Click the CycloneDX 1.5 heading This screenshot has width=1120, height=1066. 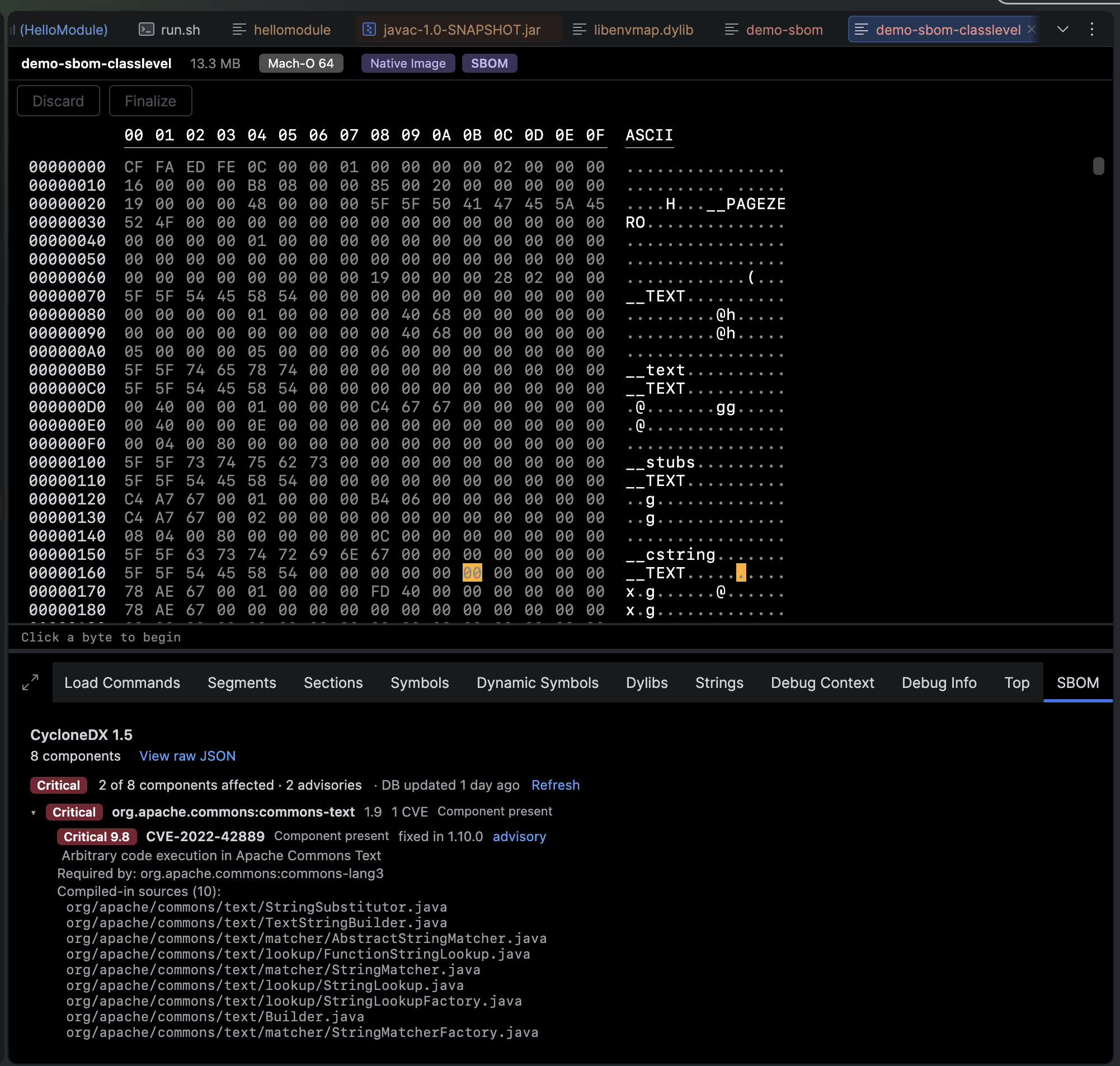(81, 735)
